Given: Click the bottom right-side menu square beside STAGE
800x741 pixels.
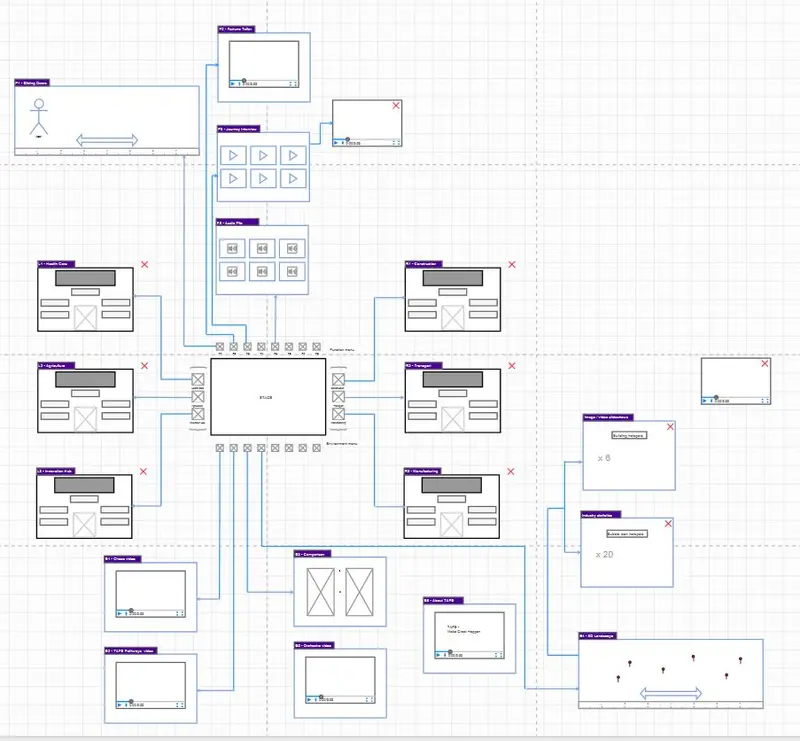Looking at the screenshot, I should 338,414.
